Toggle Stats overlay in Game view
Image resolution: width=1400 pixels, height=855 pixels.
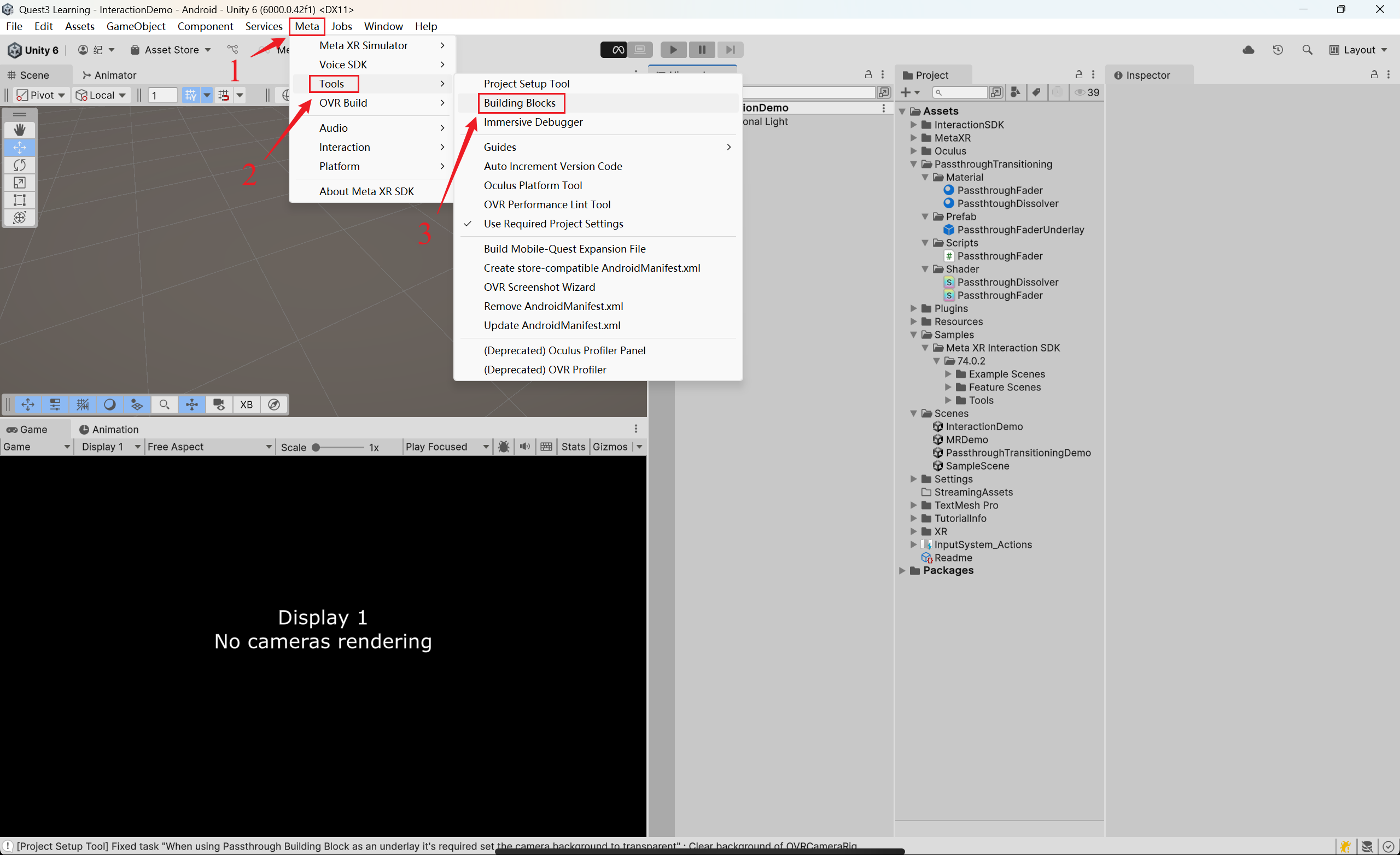(573, 447)
